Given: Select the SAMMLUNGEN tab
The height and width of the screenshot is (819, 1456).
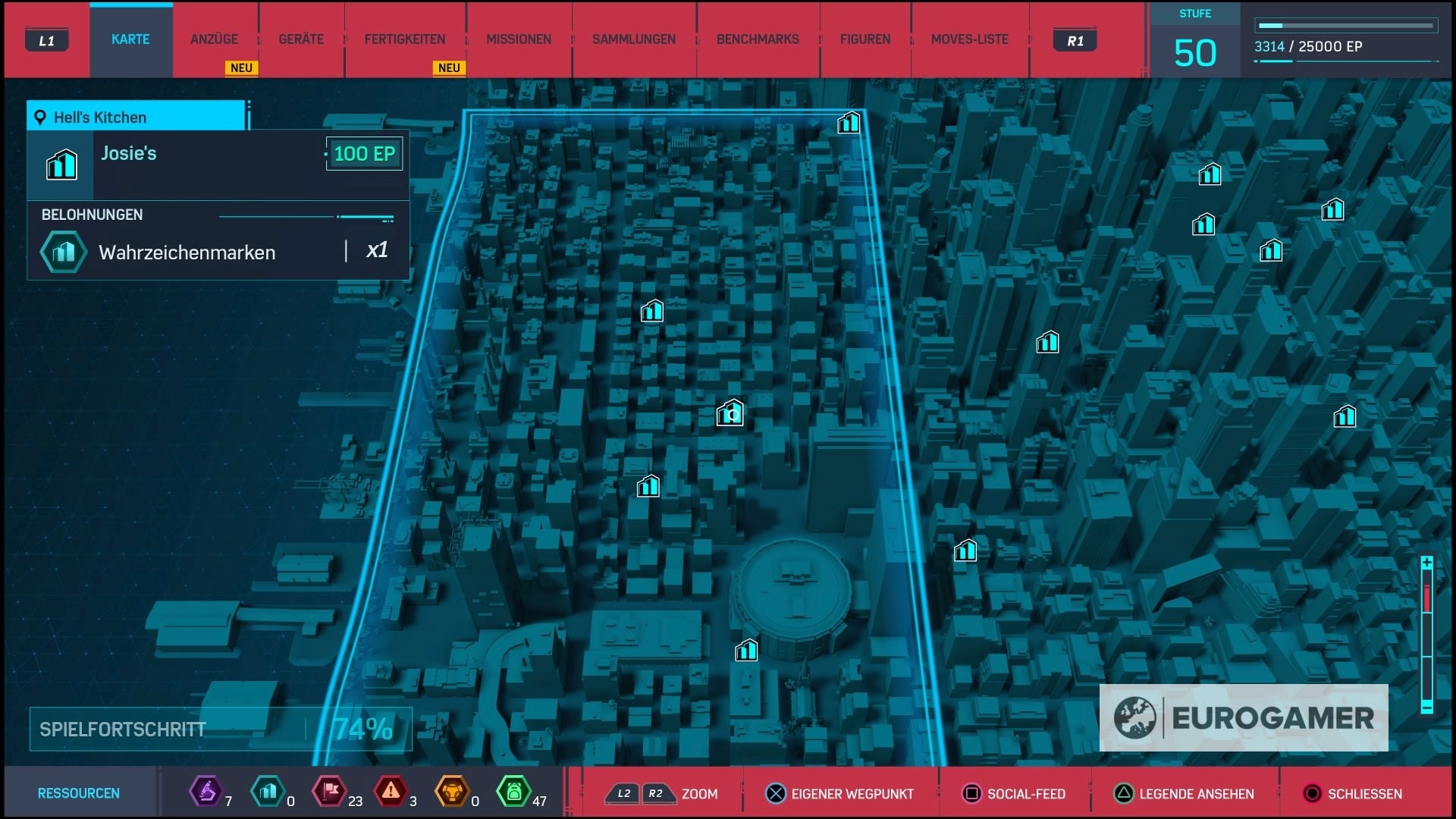Looking at the screenshot, I should tap(634, 39).
